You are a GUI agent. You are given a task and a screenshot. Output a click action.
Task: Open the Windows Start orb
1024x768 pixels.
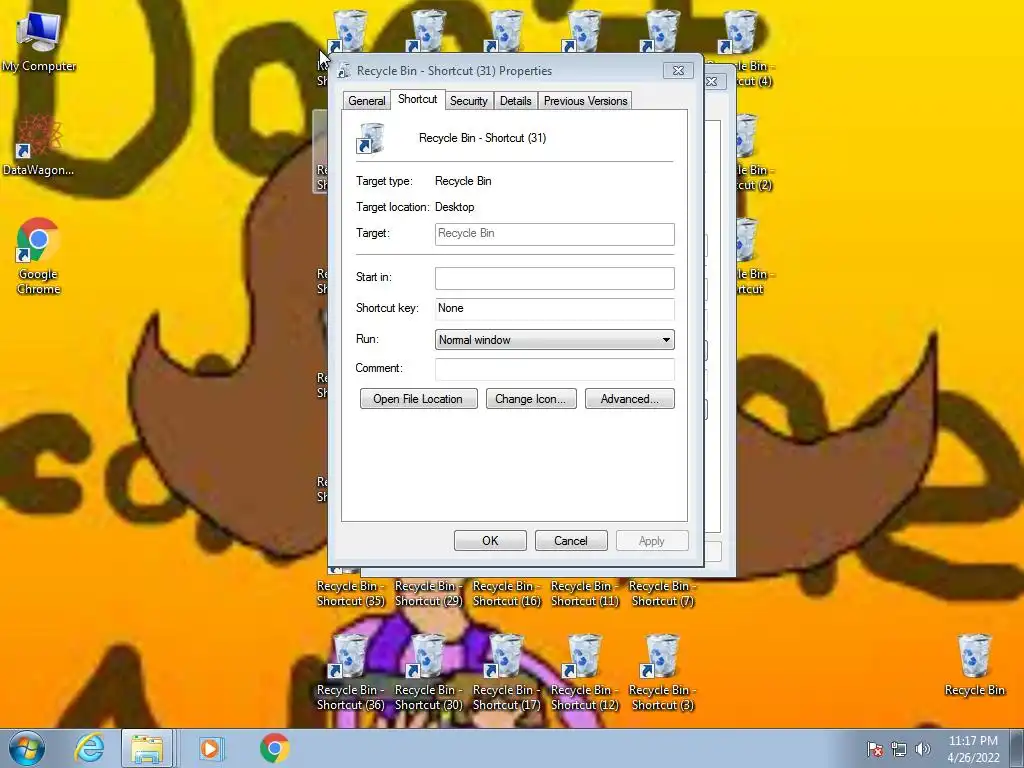(x=27, y=748)
